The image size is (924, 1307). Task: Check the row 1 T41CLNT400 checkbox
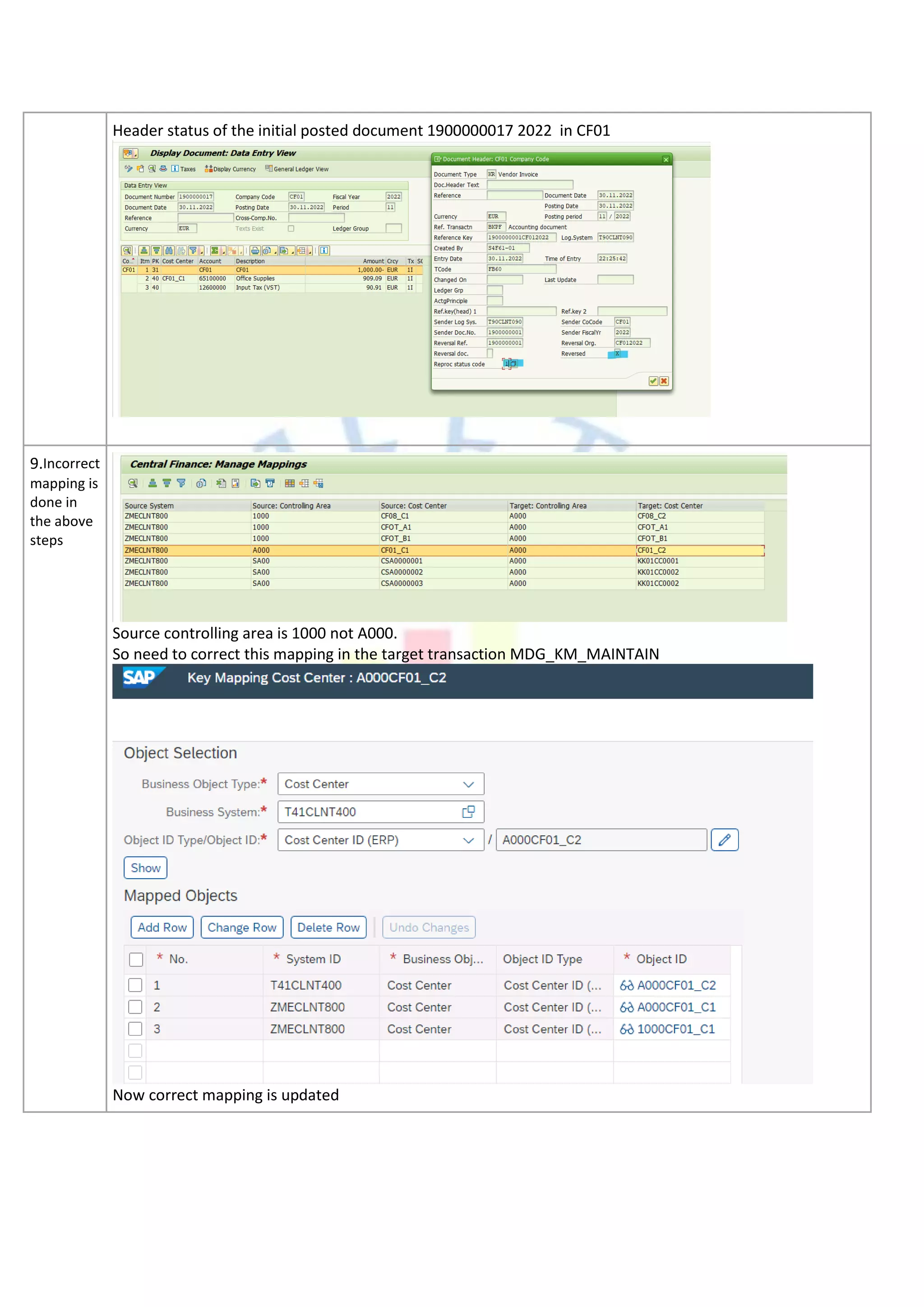pyautogui.click(x=135, y=985)
